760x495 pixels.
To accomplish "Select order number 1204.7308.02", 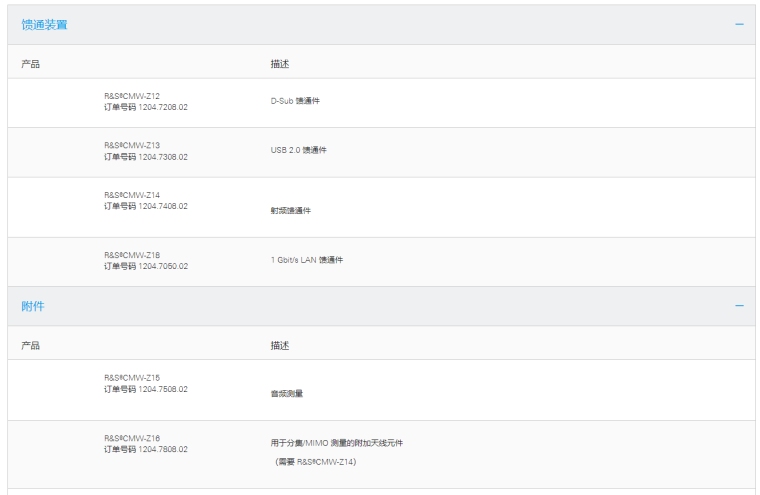I will pyautogui.click(x=163, y=157).
